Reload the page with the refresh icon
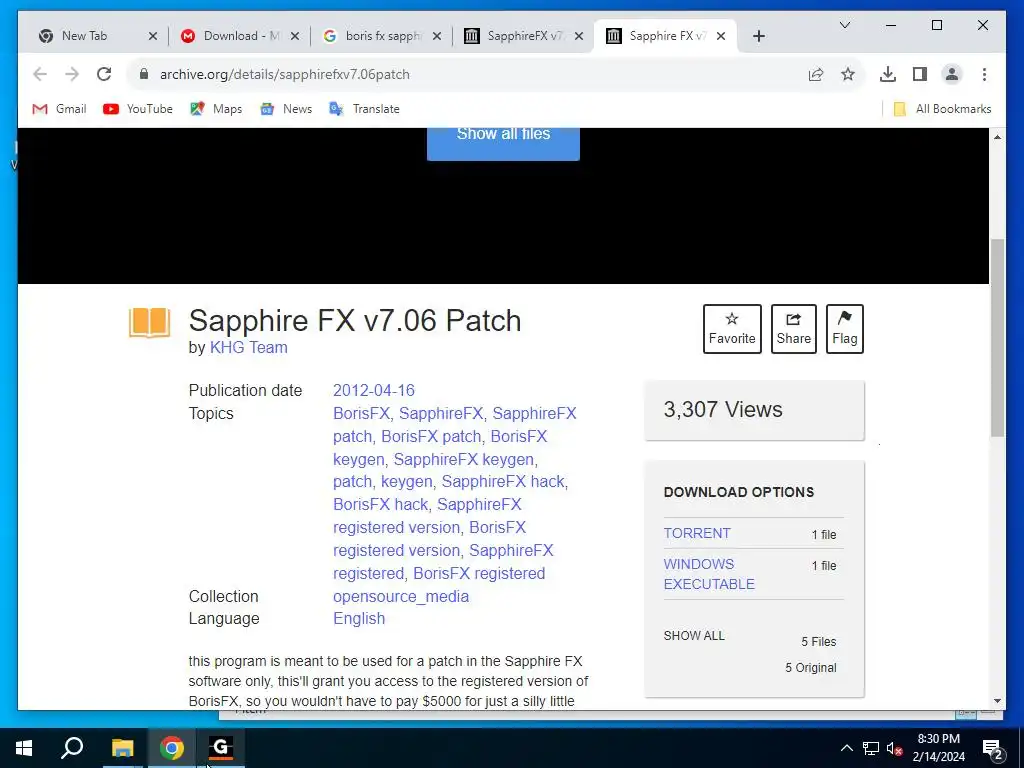The height and width of the screenshot is (768, 1024). pos(104,74)
